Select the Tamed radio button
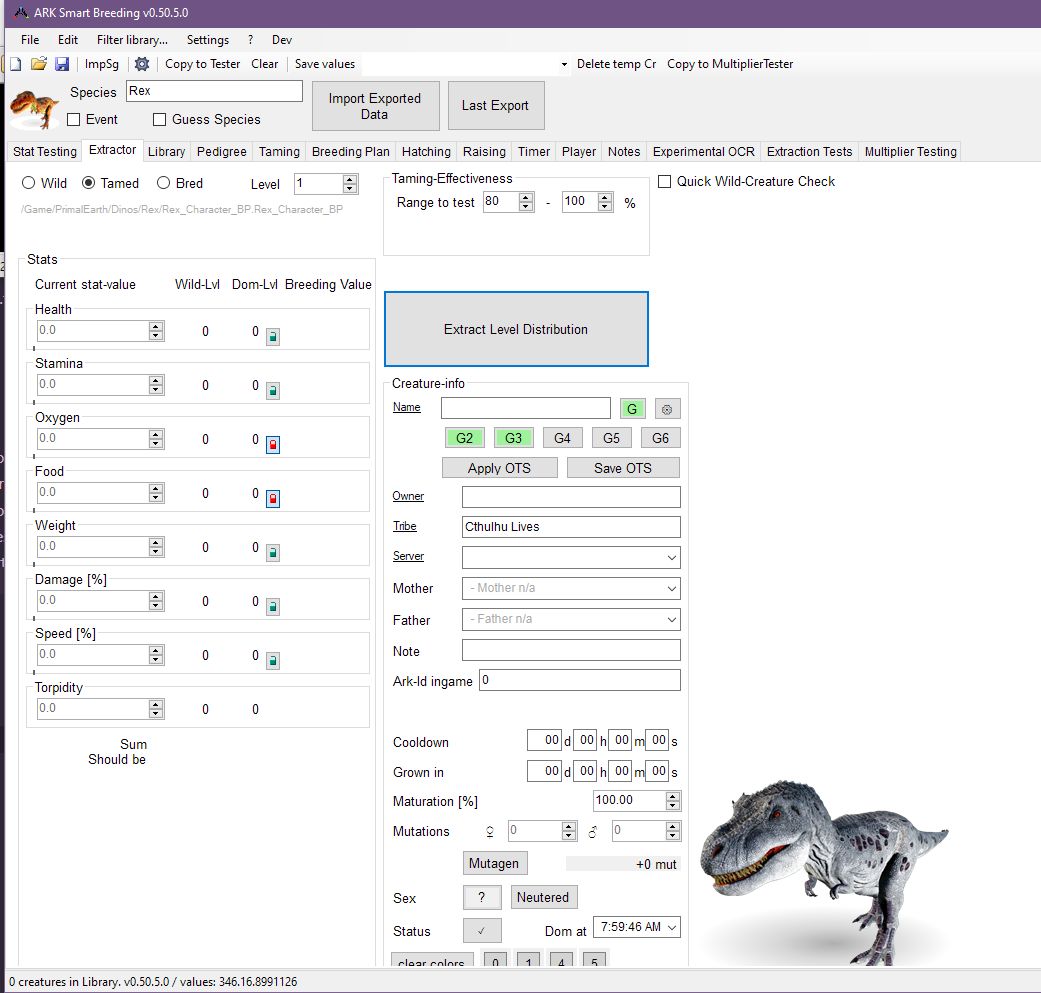The image size is (1041, 993). pos(88,183)
